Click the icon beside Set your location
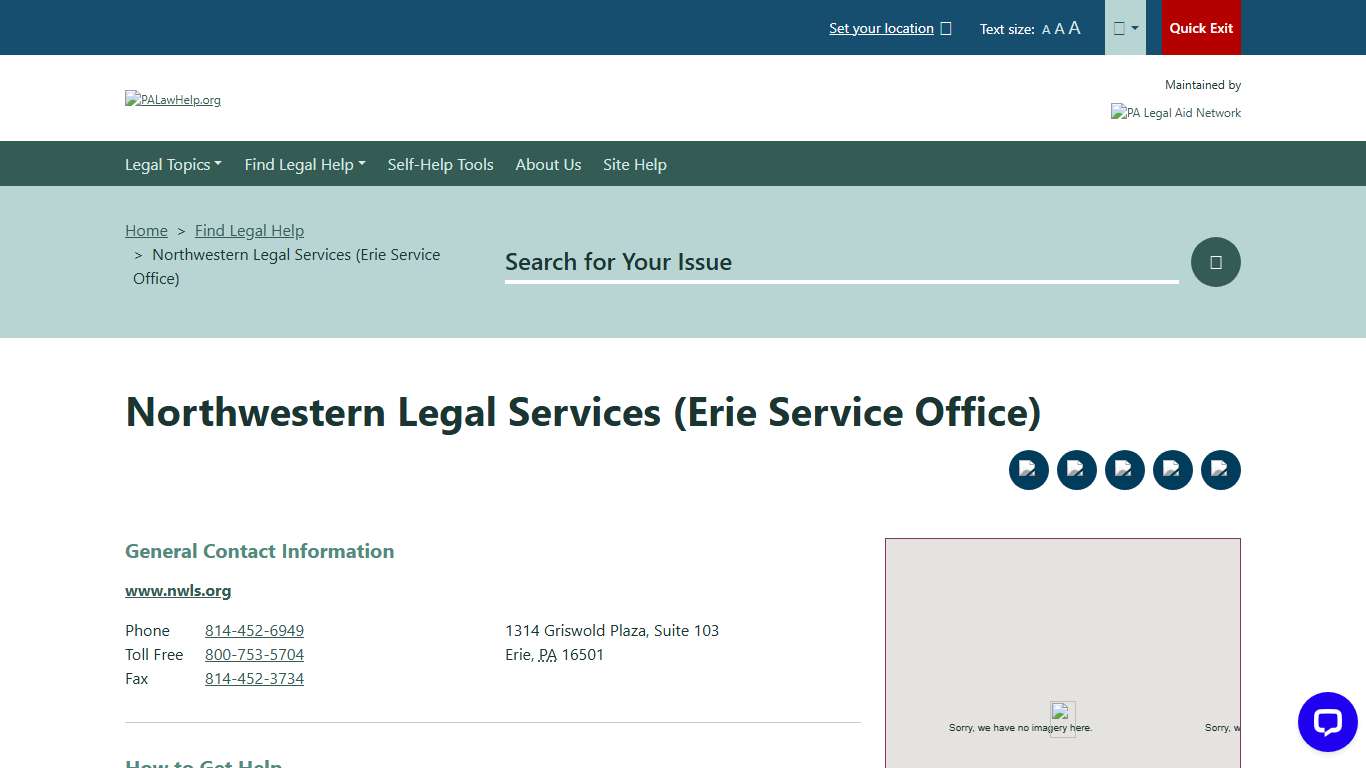 945,28
